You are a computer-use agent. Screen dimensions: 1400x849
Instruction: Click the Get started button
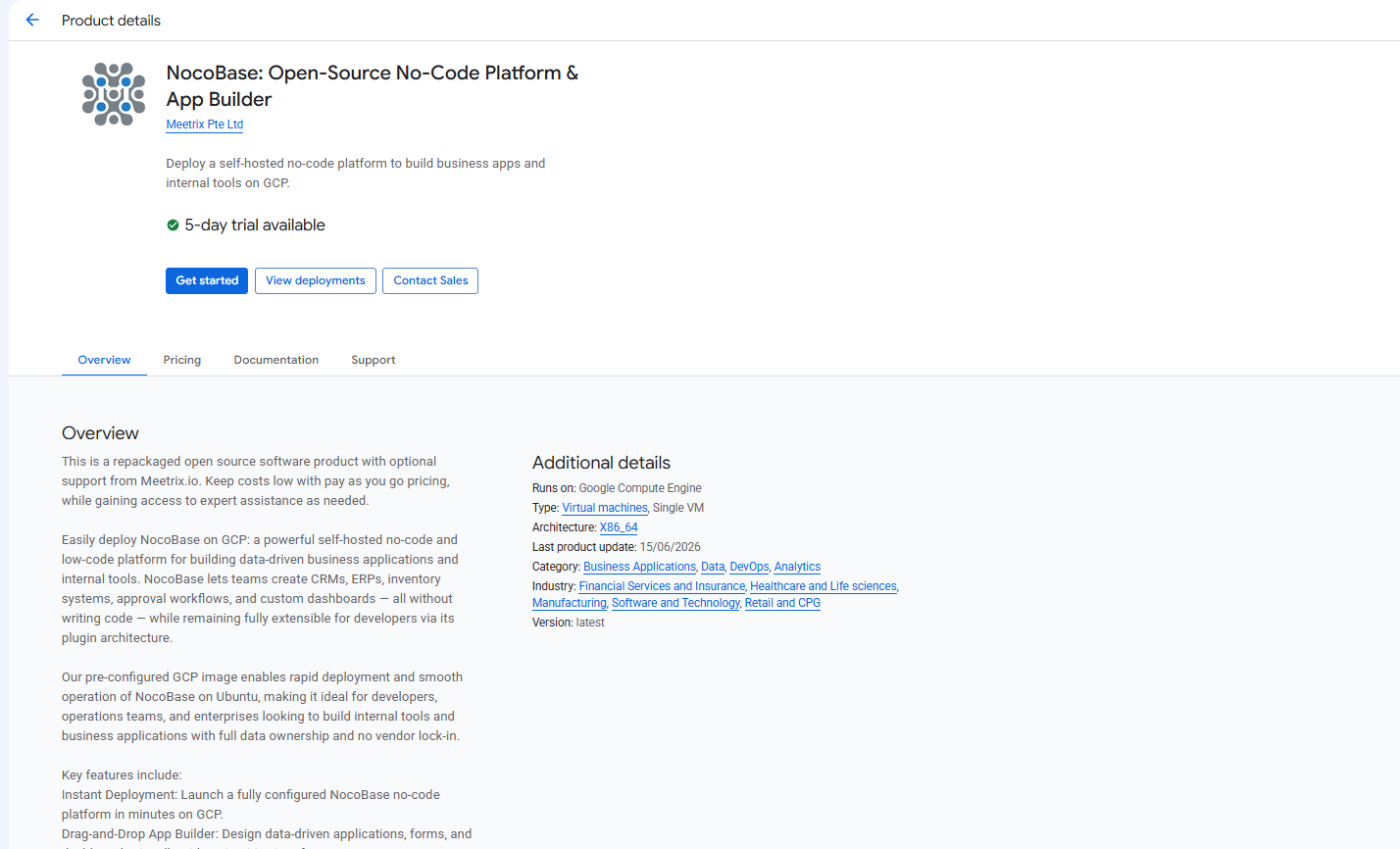coord(207,280)
